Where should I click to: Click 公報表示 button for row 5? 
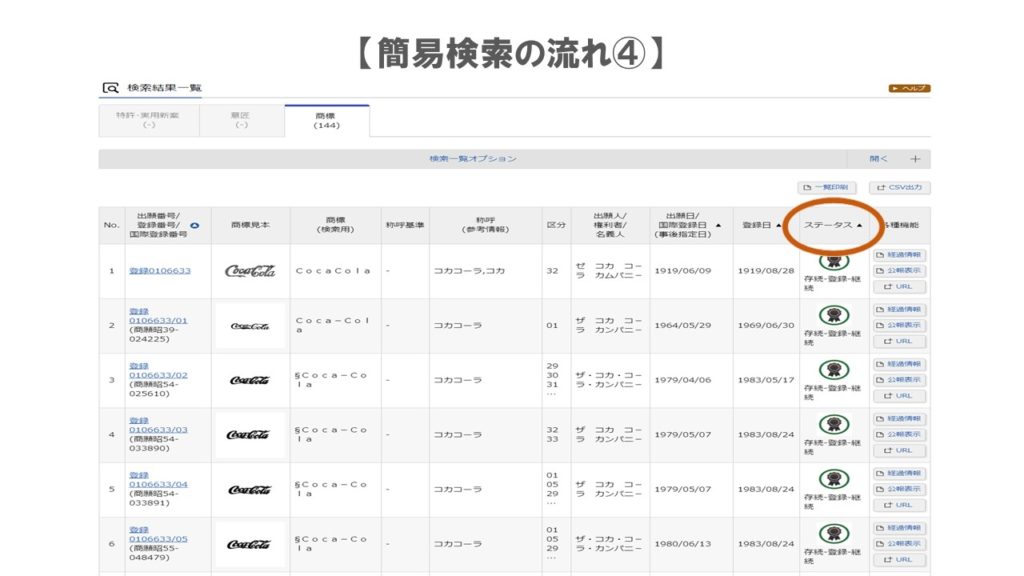(x=899, y=489)
